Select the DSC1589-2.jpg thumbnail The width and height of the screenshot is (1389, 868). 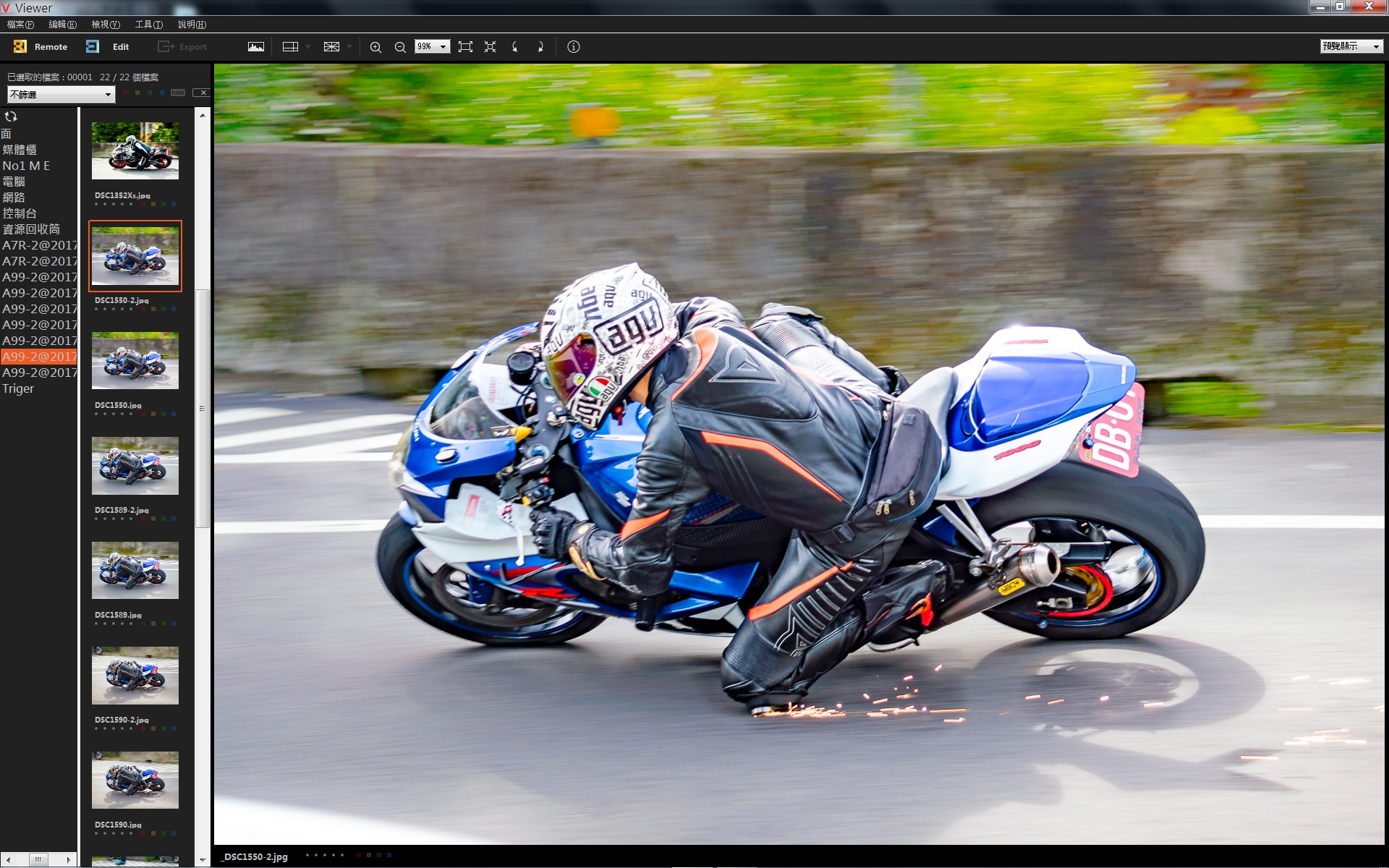(x=135, y=465)
